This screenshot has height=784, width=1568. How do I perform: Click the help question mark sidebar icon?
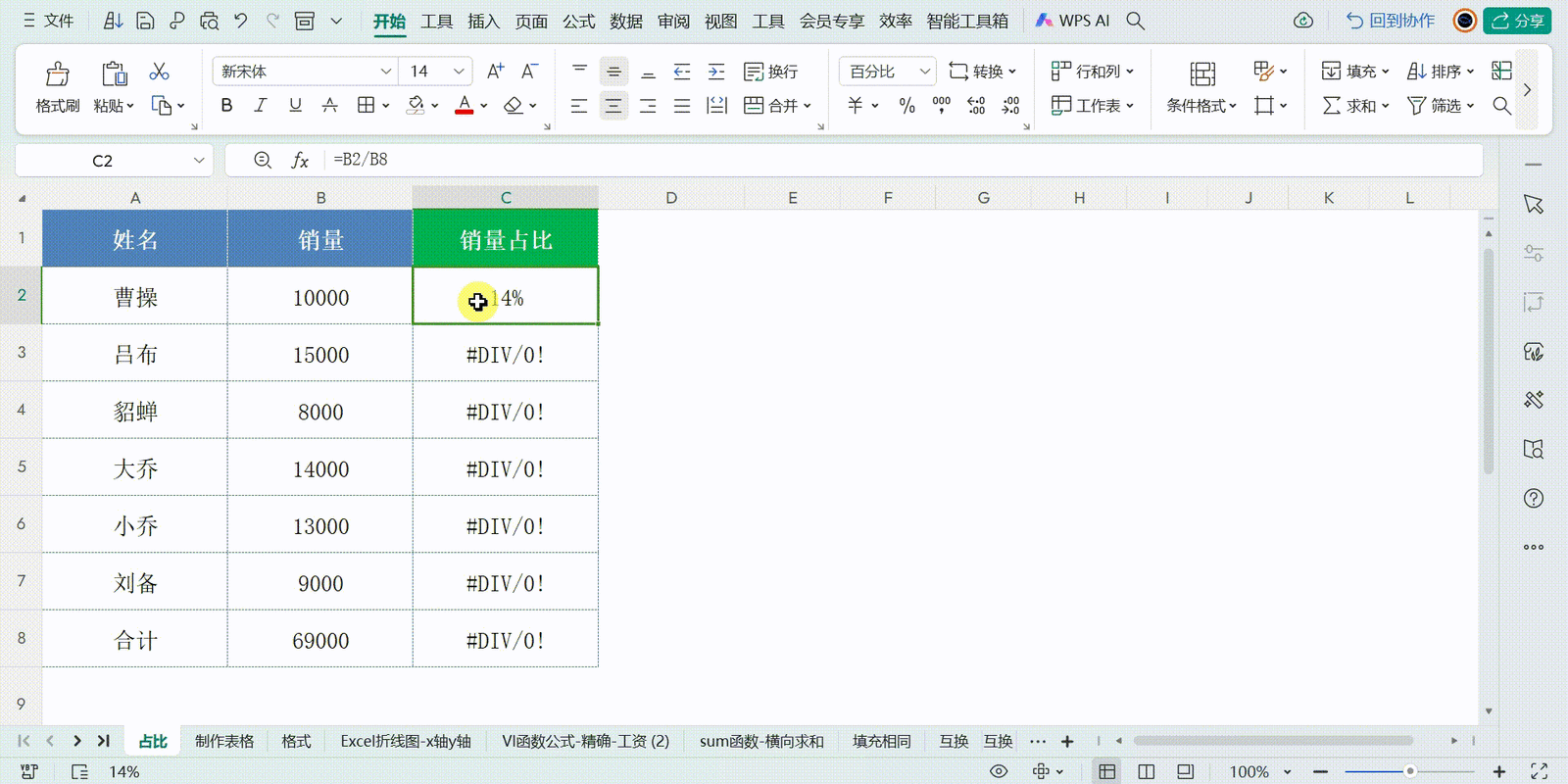click(1534, 498)
